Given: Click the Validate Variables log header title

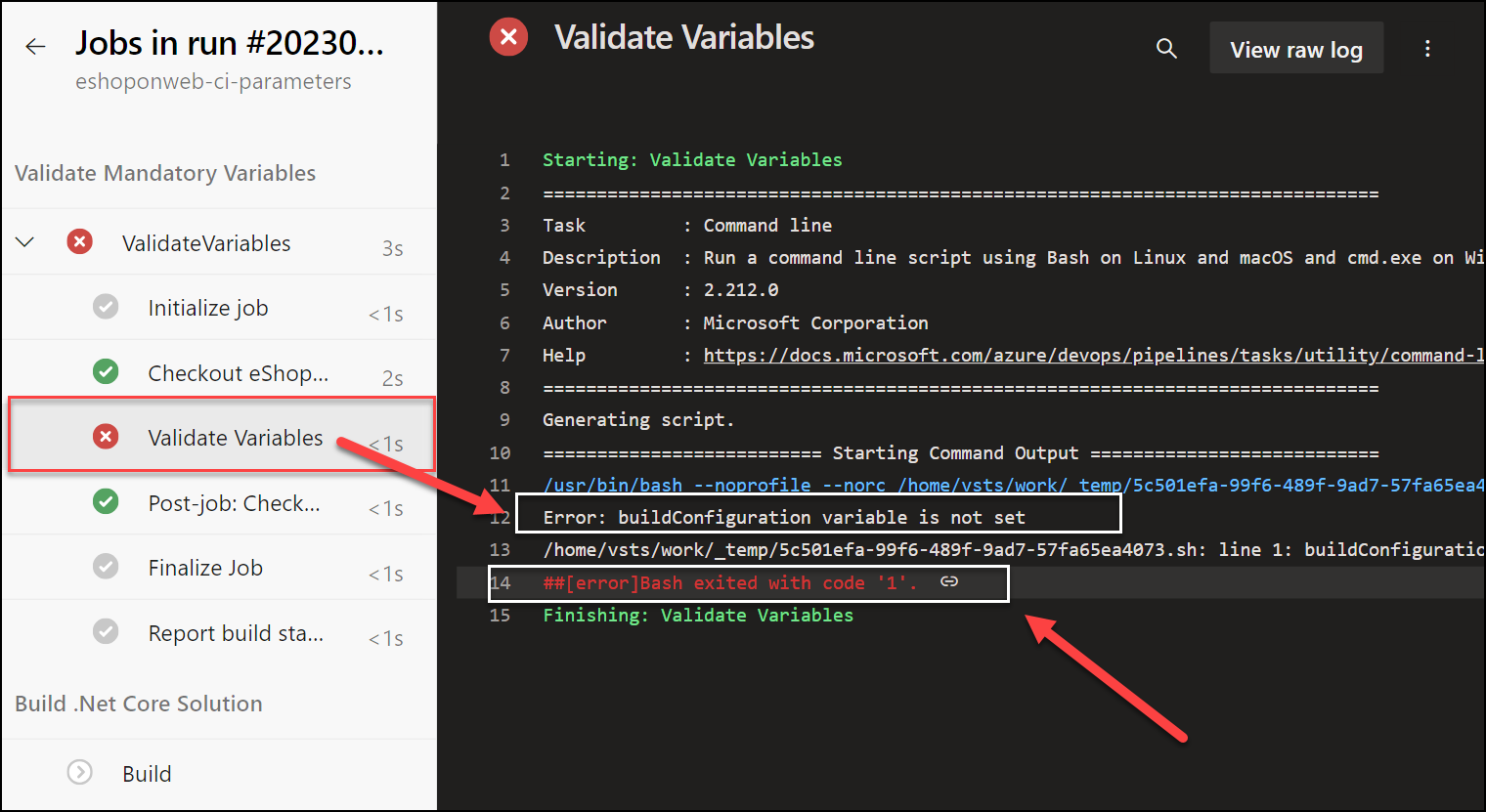Looking at the screenshot, I should (684, 37).
